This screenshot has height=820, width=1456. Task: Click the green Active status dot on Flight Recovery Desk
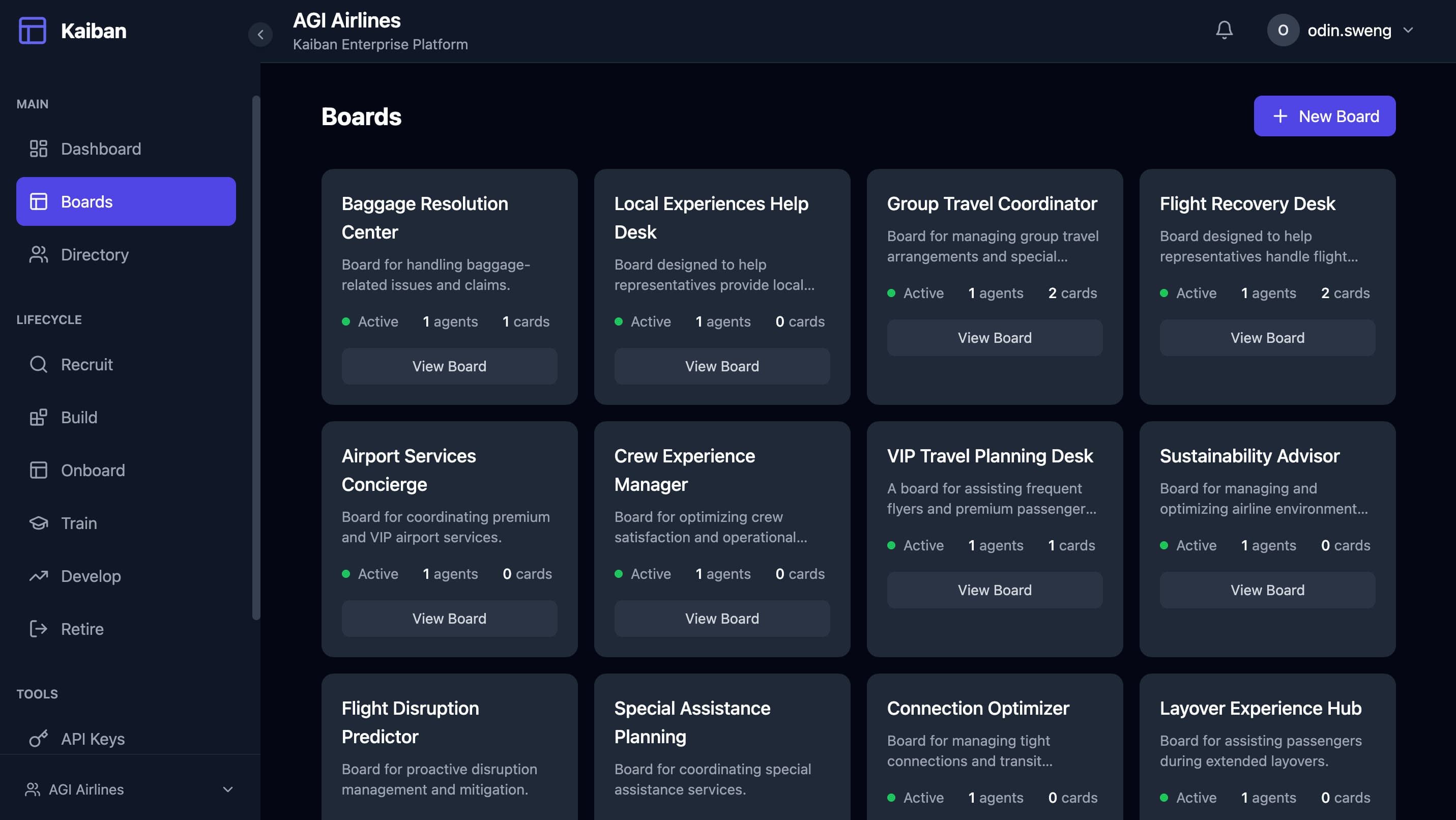click(1164, 294)
